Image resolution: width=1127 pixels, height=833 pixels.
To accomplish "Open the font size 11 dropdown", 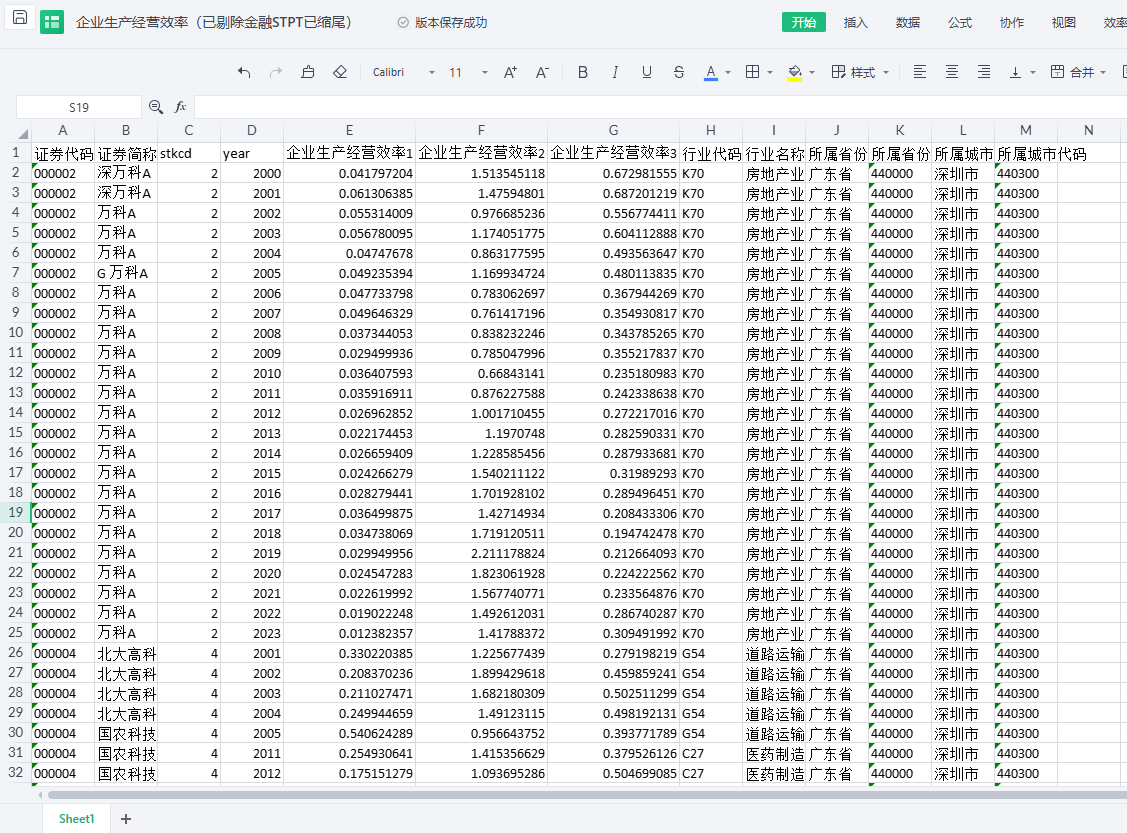I will (468, 72).
